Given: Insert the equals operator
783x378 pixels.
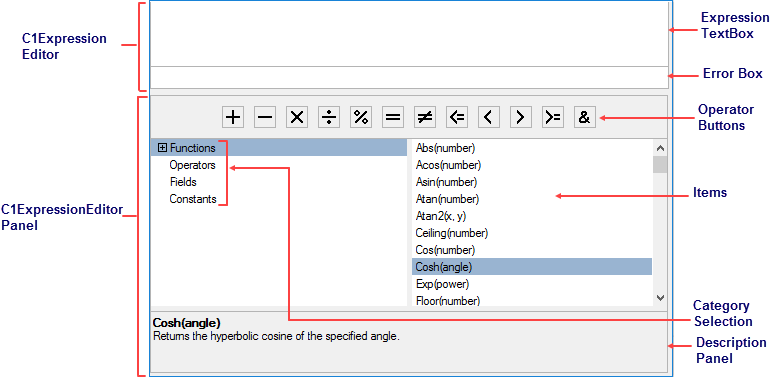Looking at the screenshot, I should pyautogui.click(x=392, y=117).
